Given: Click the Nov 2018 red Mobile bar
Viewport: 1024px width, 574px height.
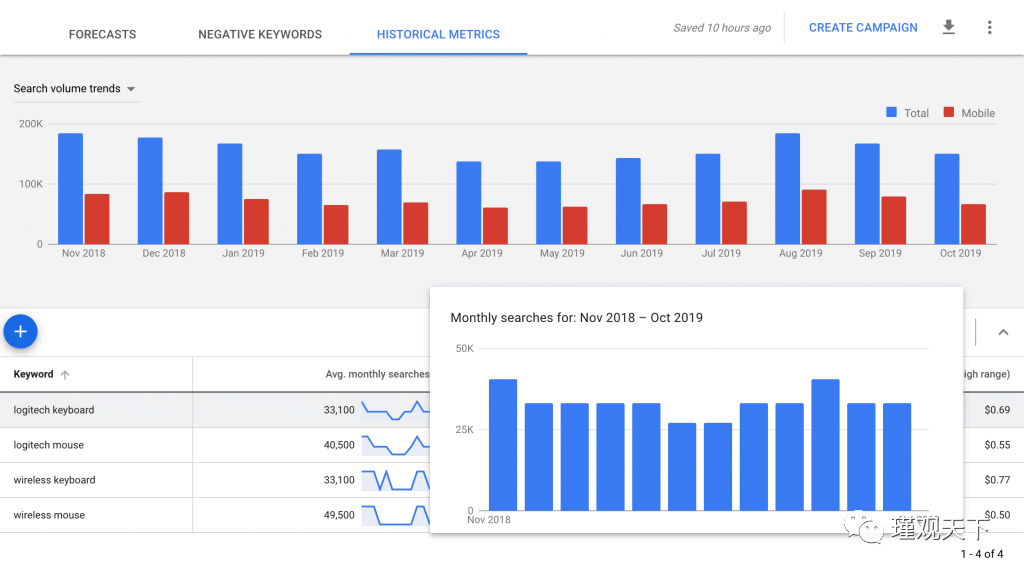Looking at the screenshot, I should pyautogui.click(x=97, y=219).
